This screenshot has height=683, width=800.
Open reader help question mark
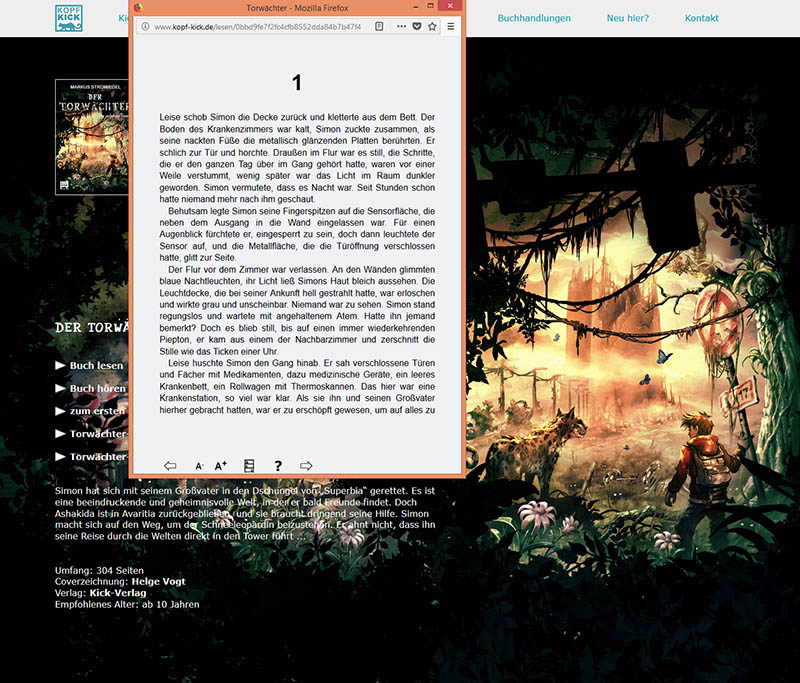click(278, 466)
